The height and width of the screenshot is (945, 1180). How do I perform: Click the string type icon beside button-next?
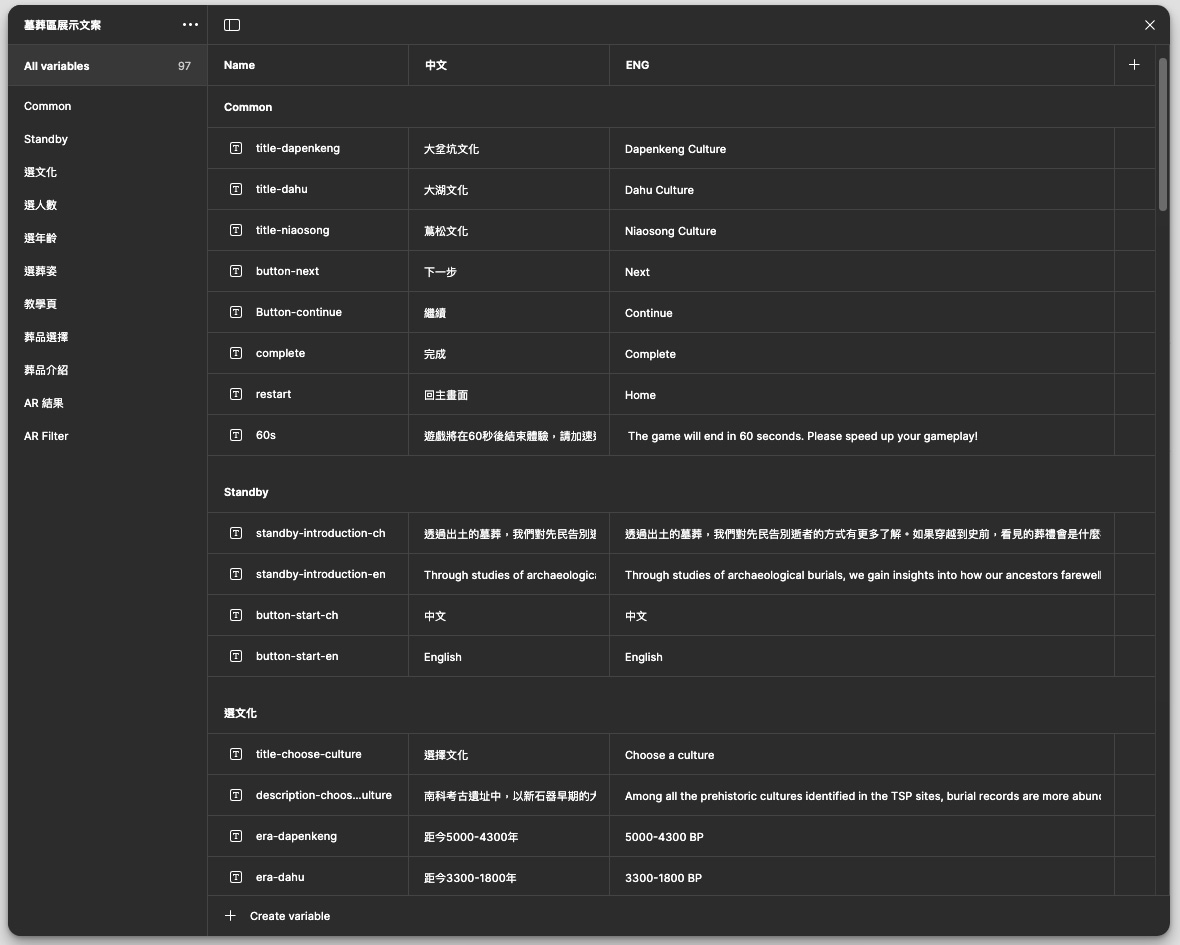[x=236, y=271]
